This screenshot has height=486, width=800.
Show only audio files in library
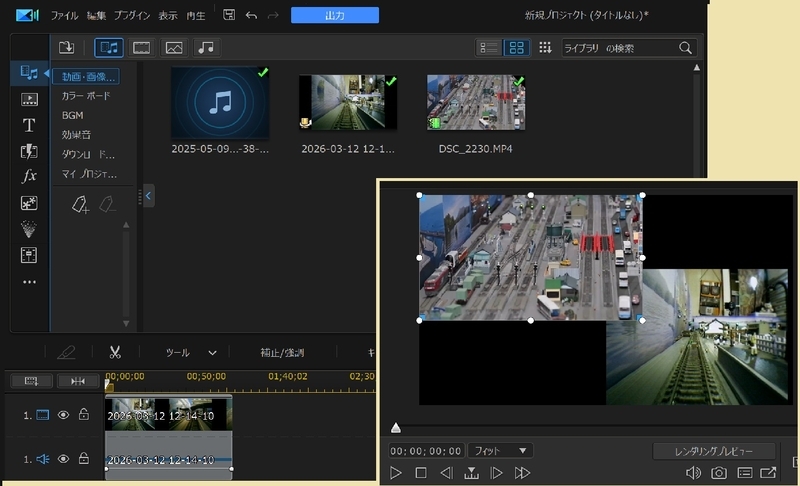point(206,47)
